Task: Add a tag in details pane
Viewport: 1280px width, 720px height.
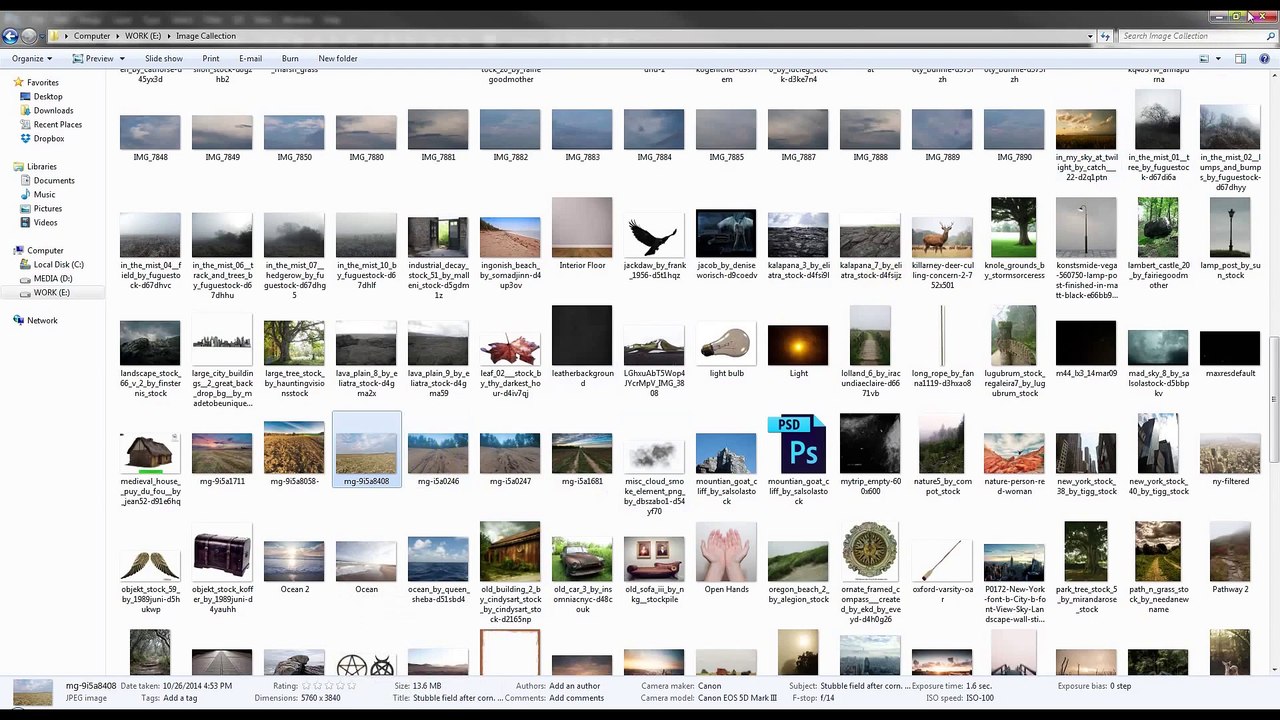Action: (179, 698)
